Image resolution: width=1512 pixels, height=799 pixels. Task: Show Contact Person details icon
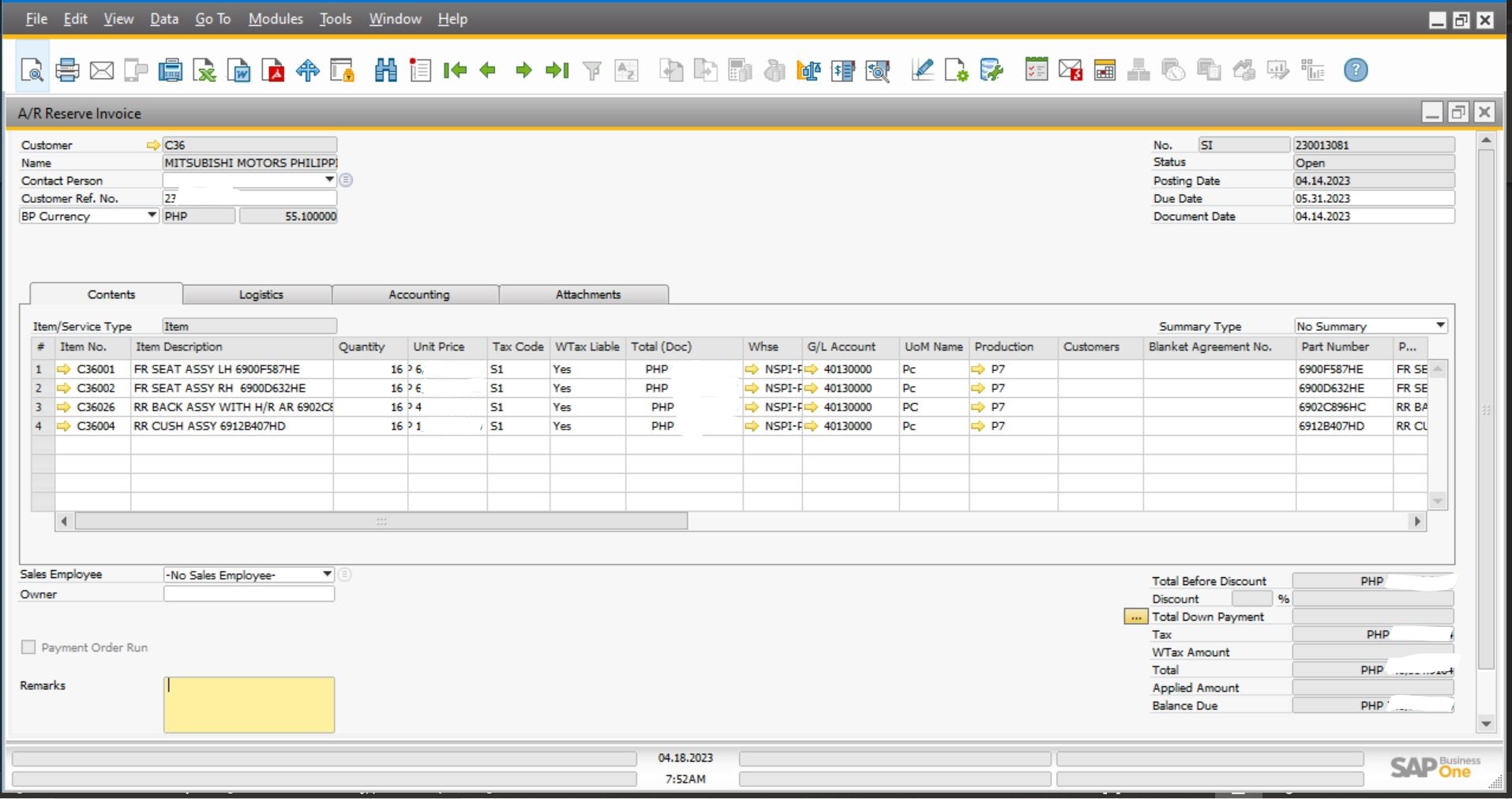[x=346, y=180]
